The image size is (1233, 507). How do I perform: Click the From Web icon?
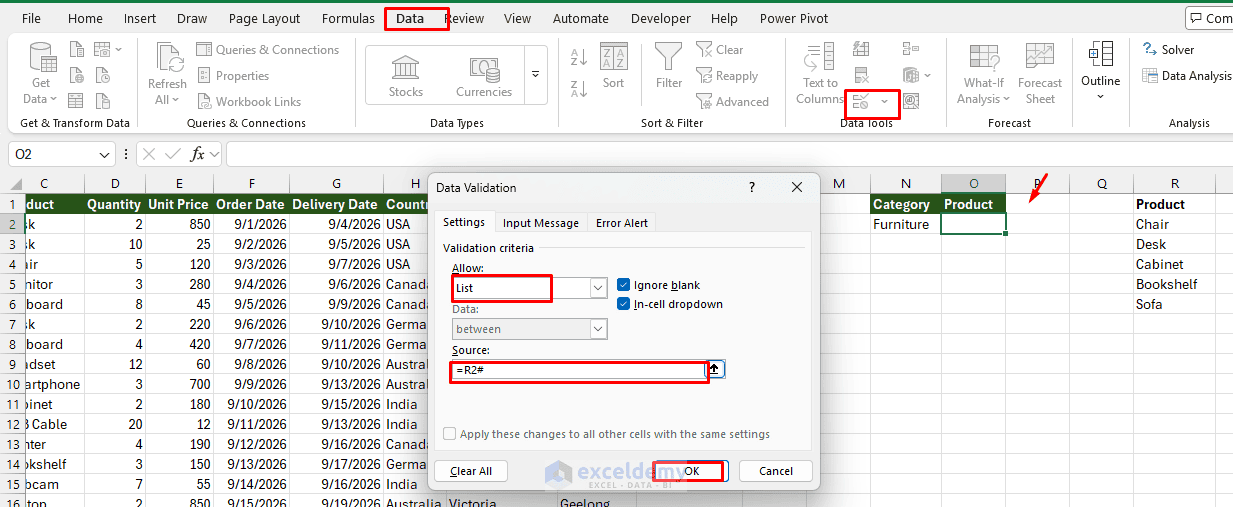click(77, 75)
